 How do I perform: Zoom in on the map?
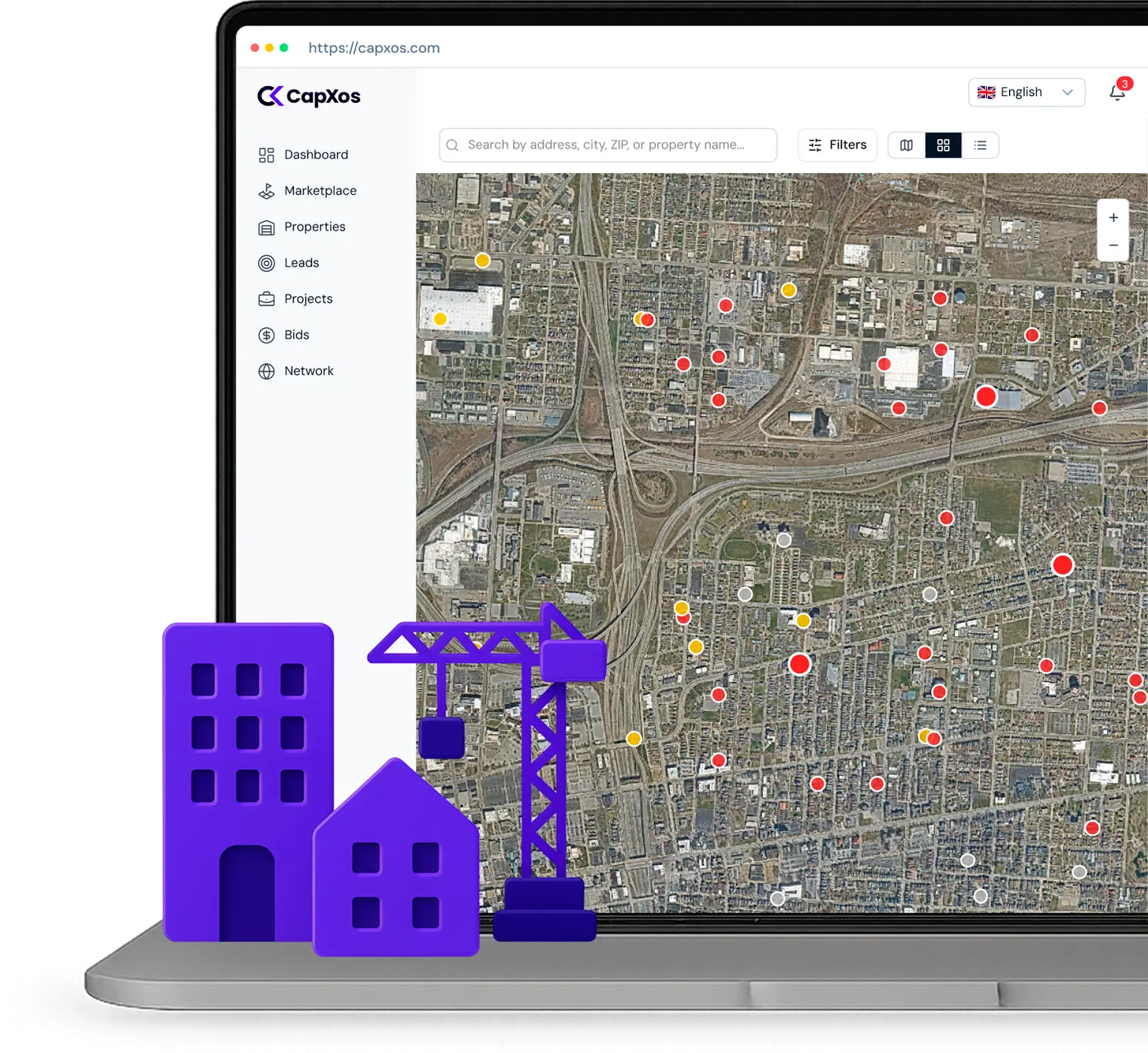(x=1113, y=218)
